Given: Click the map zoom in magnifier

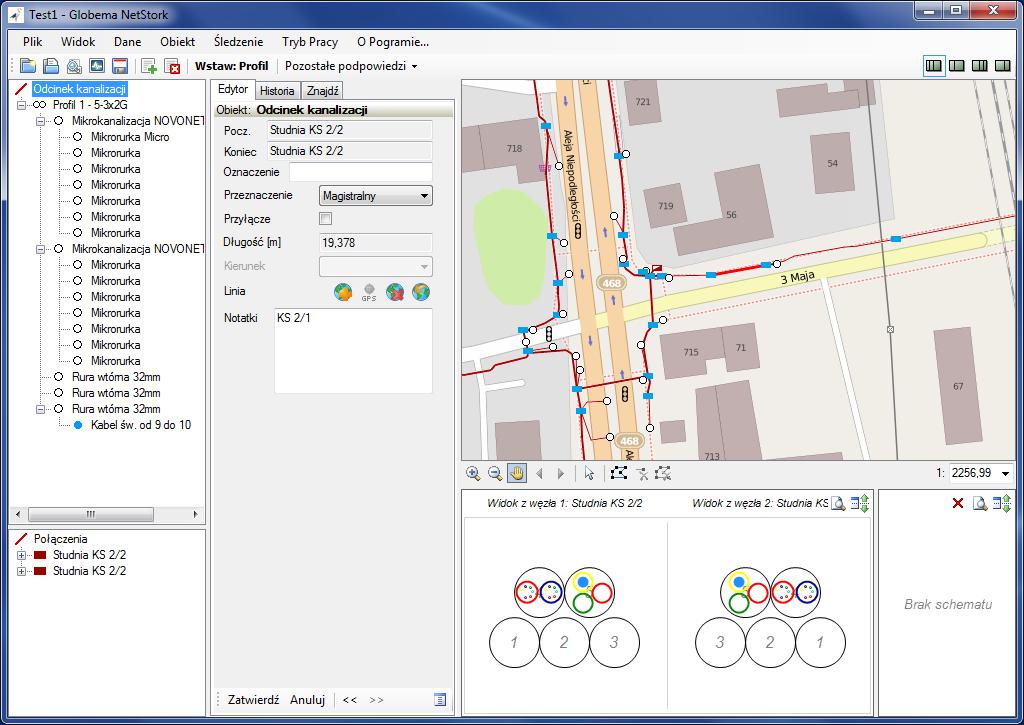Looking at the screenshot, I should tap(473, 474).
